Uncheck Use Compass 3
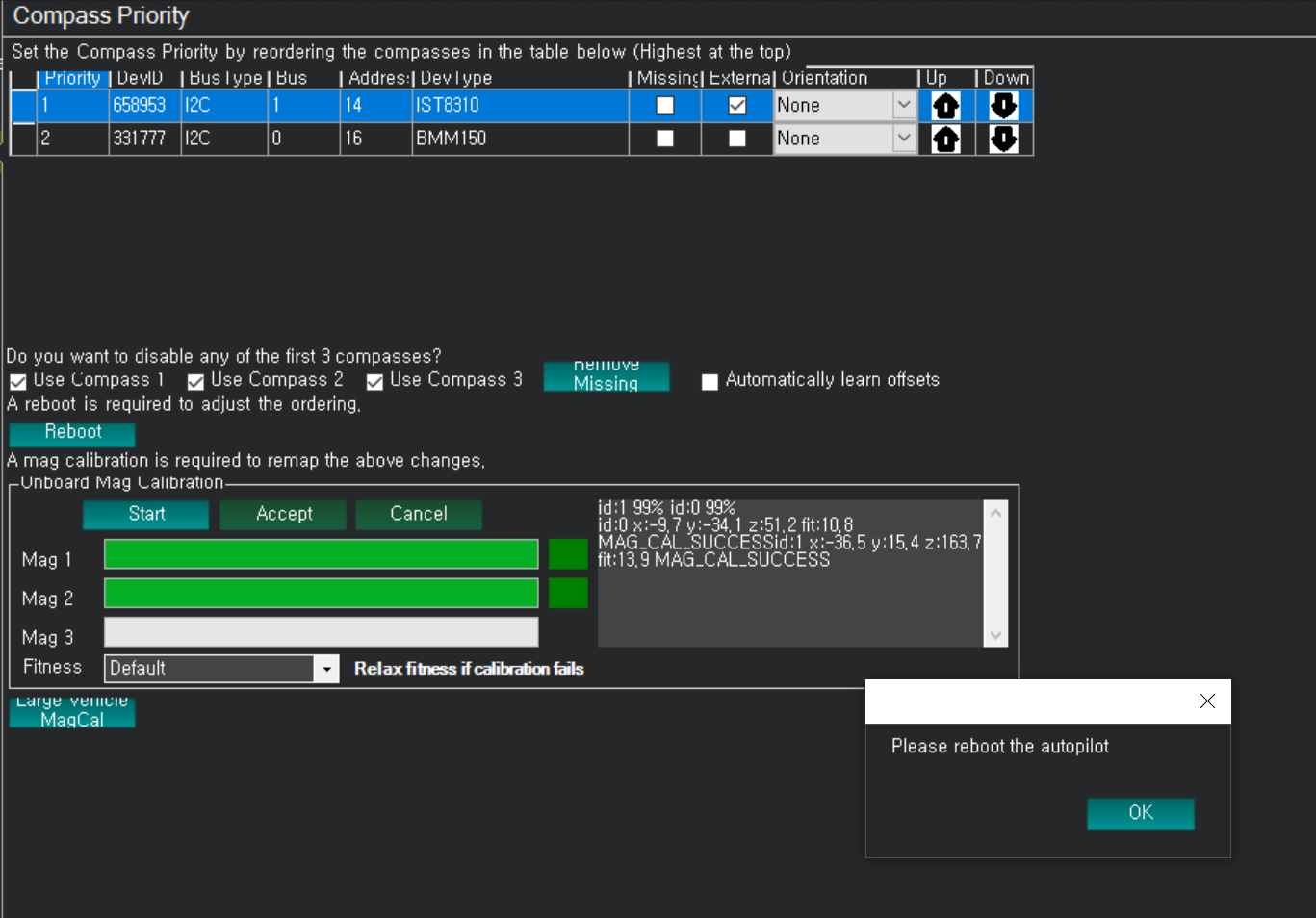The height and width of the screenshot is (918, 1316). pos(374,381)
